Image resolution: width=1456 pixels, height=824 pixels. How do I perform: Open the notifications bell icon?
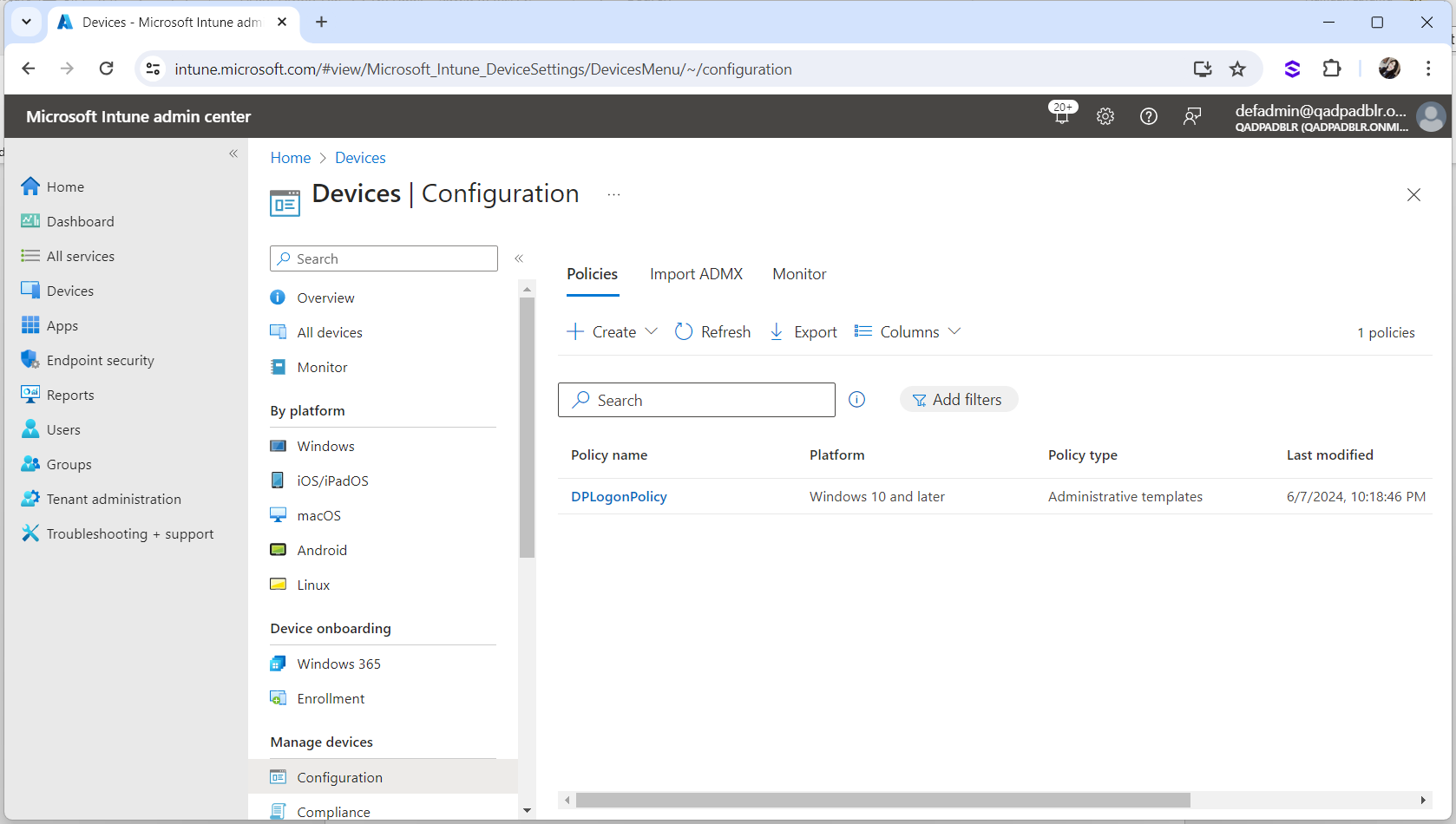coord(1062,115)
